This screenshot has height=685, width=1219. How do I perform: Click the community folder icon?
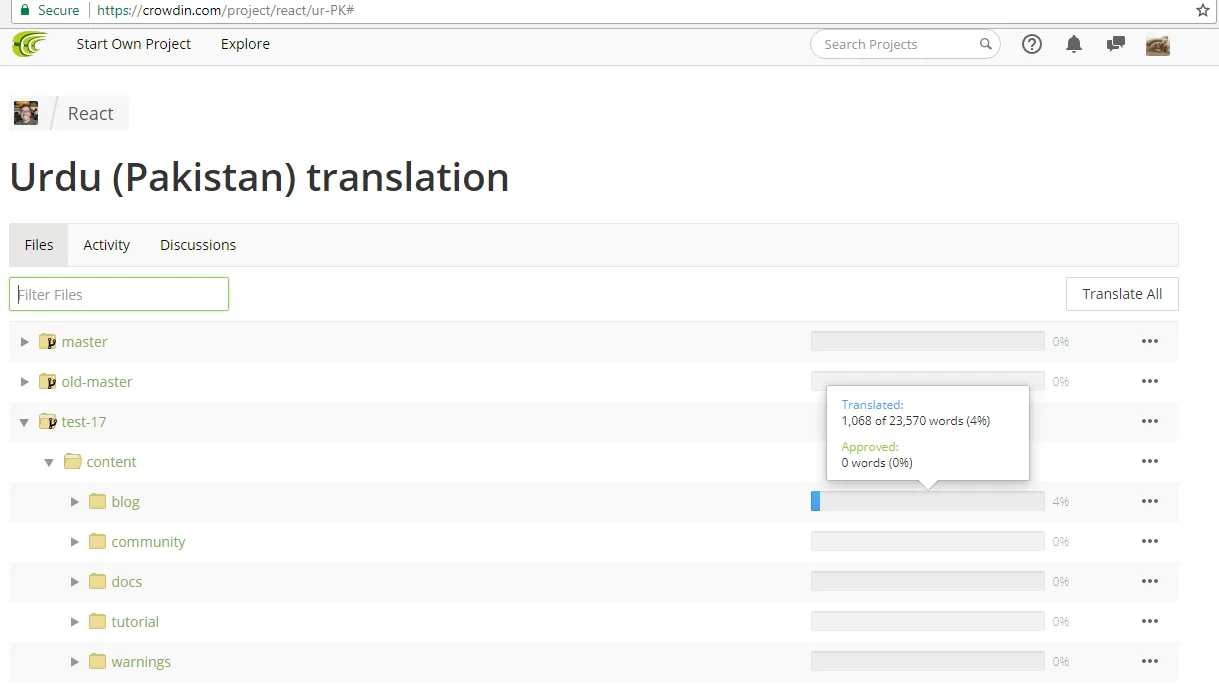(x=97, y=541)
